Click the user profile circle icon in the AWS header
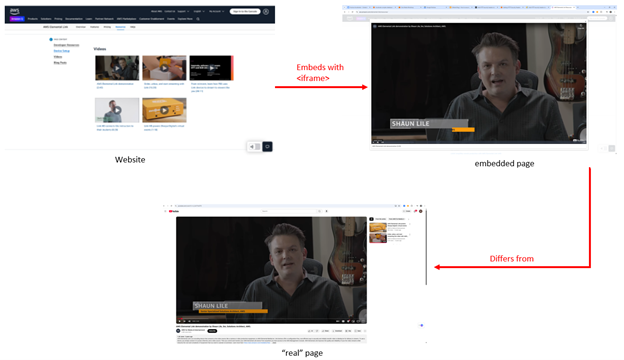 (x=266, y=12)
